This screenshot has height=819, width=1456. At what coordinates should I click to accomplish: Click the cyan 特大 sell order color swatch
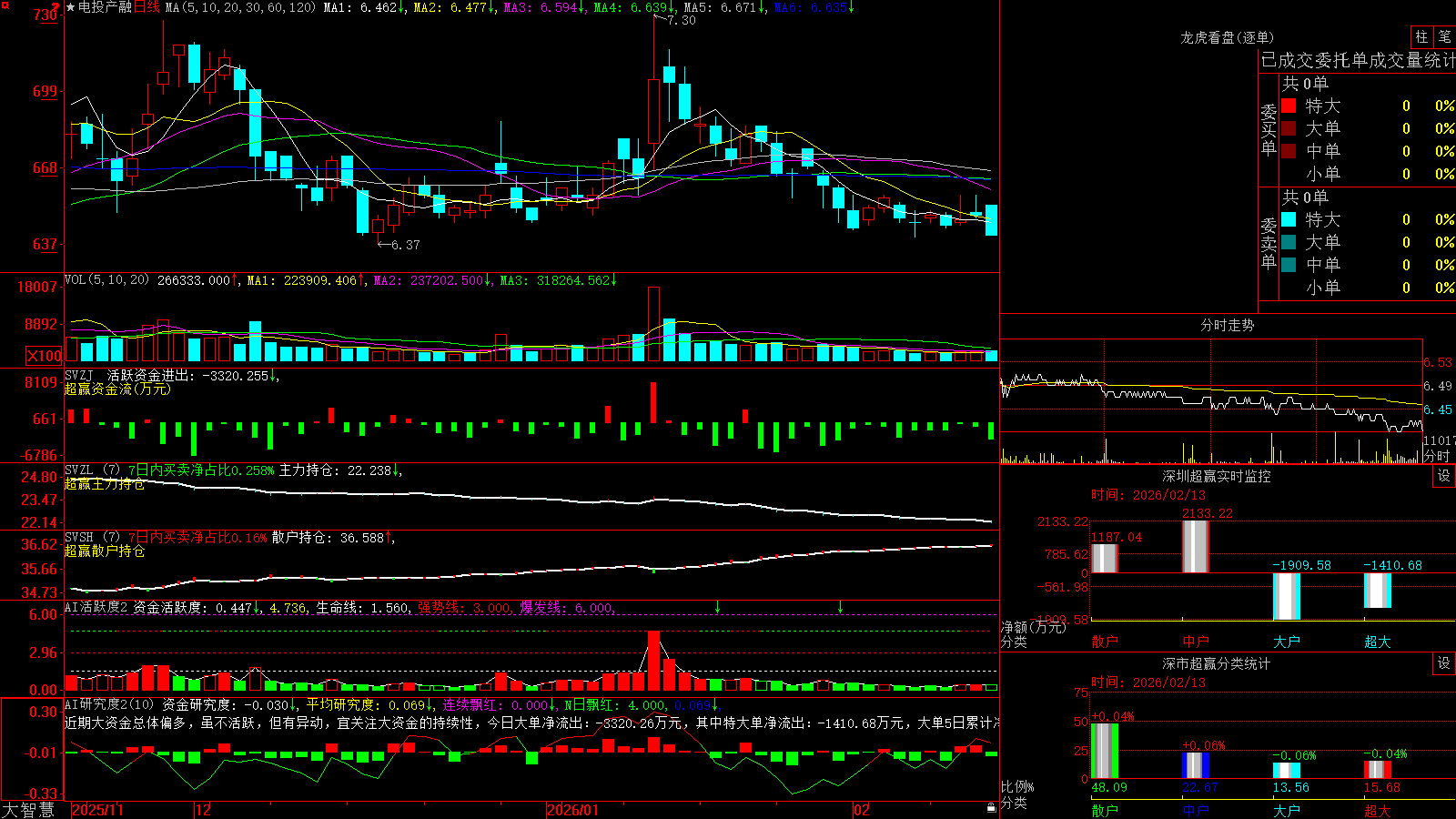pyautogui.click(x=1289, y=219)
